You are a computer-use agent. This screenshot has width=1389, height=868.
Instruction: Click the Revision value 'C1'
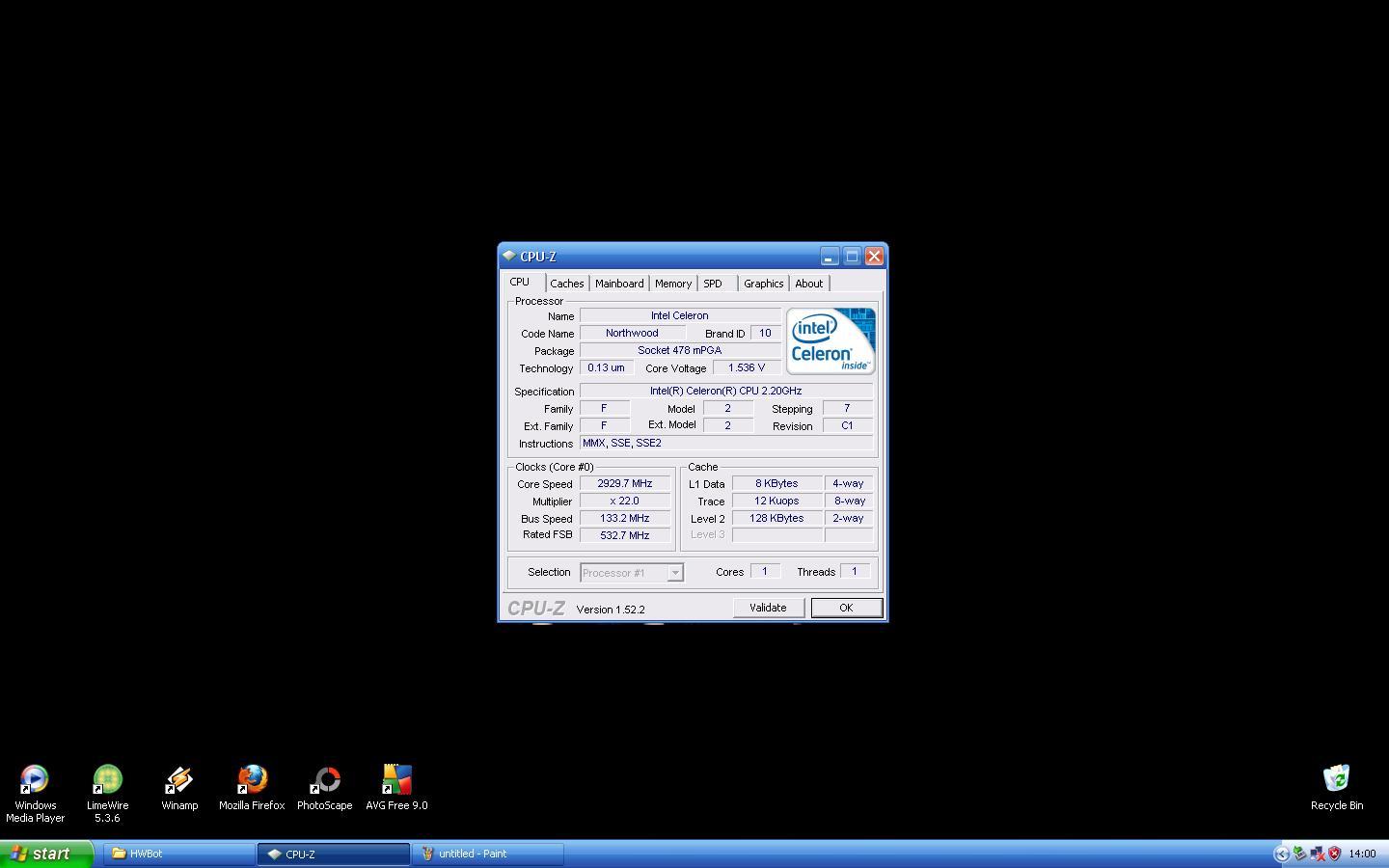(x=848, y=425)
